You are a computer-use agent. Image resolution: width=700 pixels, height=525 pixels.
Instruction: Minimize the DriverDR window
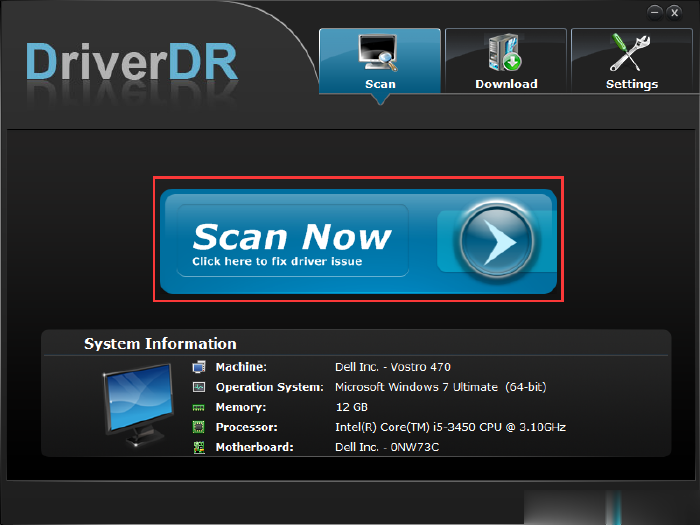(x=654, y=12)
